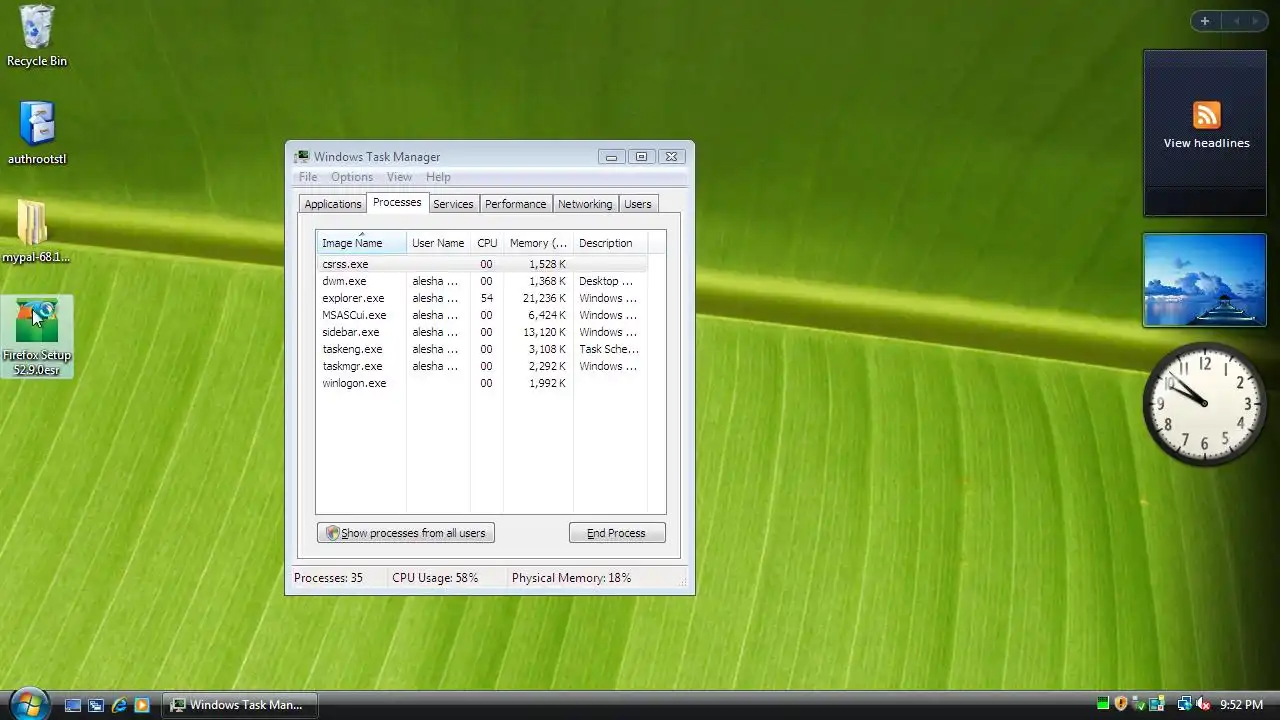Screen dimensions: 1280x720
Task: Click CPU Usage: 58% in status bar
Action: tap(435, 578)
